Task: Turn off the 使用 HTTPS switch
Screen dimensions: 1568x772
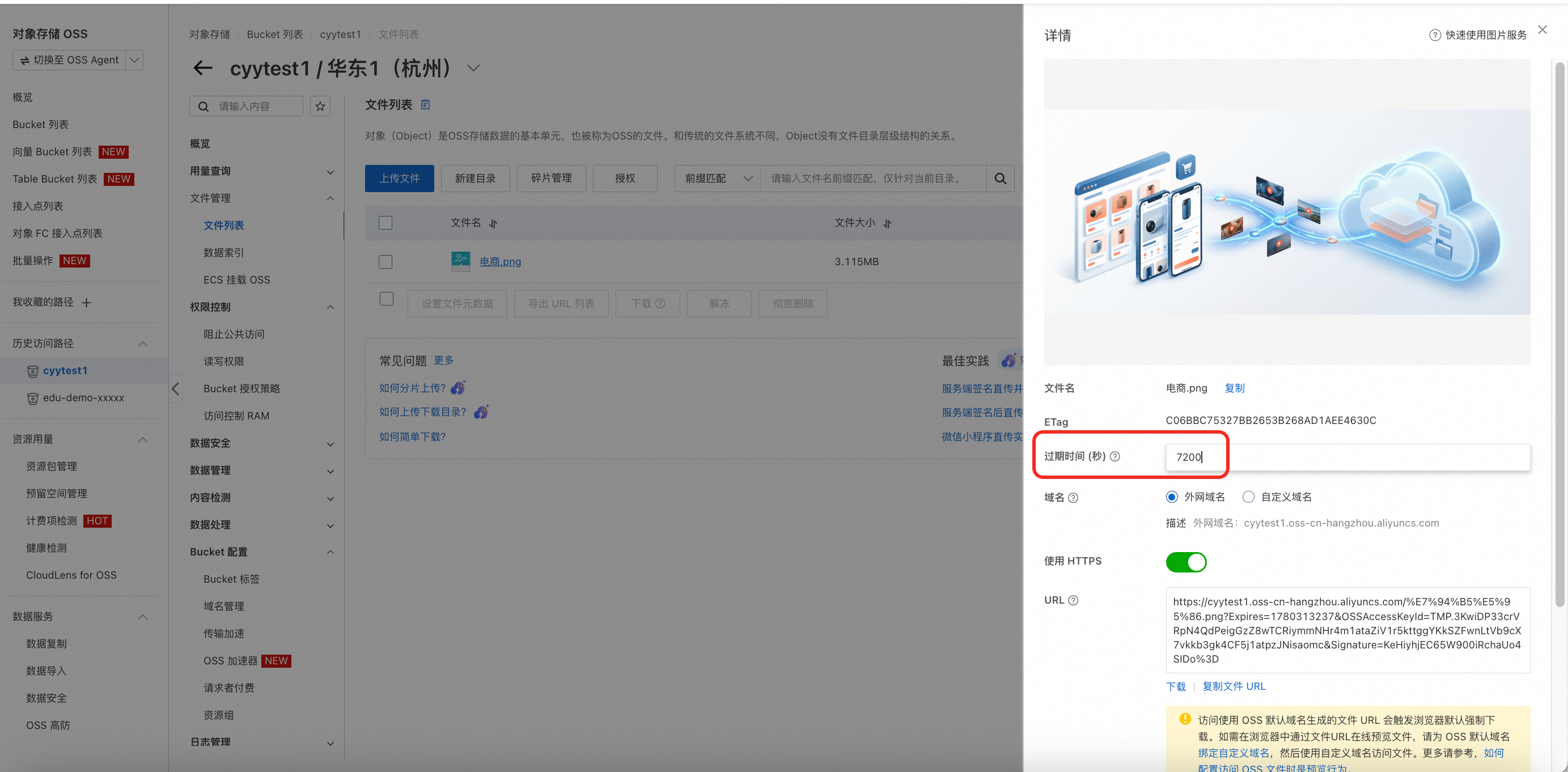Action: pyautogui.click(x=1186, y=562)
